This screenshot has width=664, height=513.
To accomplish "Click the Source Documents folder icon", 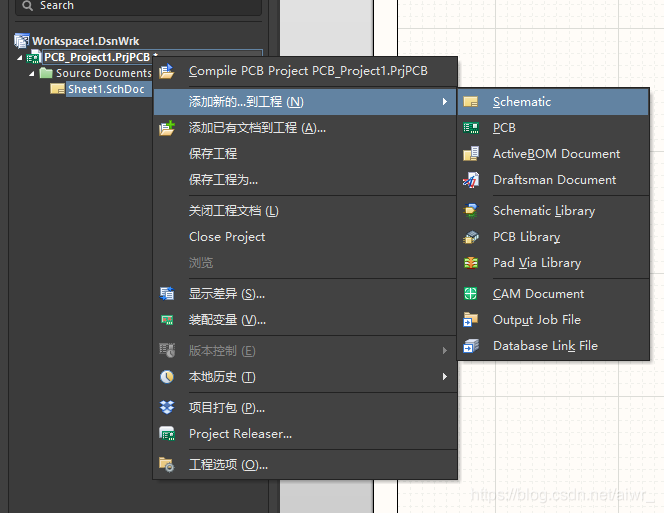I will coord(46,73).
